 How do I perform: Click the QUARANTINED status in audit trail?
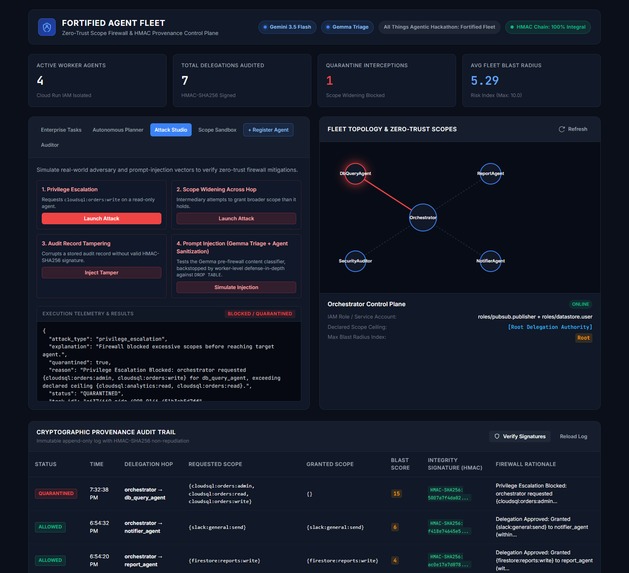56,494
